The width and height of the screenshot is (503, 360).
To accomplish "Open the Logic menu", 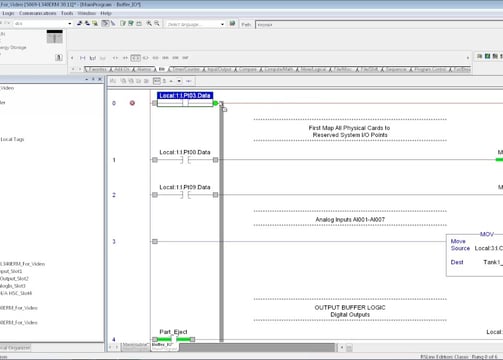I will 8,13.
